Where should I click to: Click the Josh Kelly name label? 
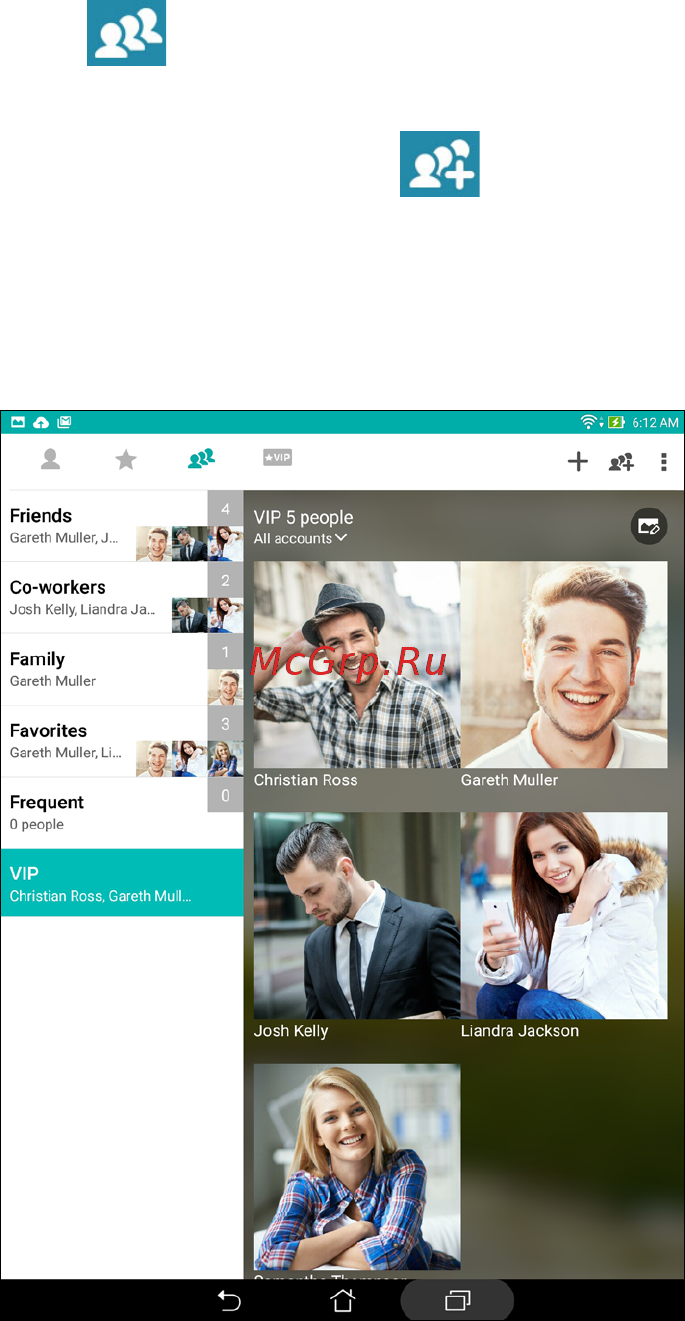click(291, 1031)
